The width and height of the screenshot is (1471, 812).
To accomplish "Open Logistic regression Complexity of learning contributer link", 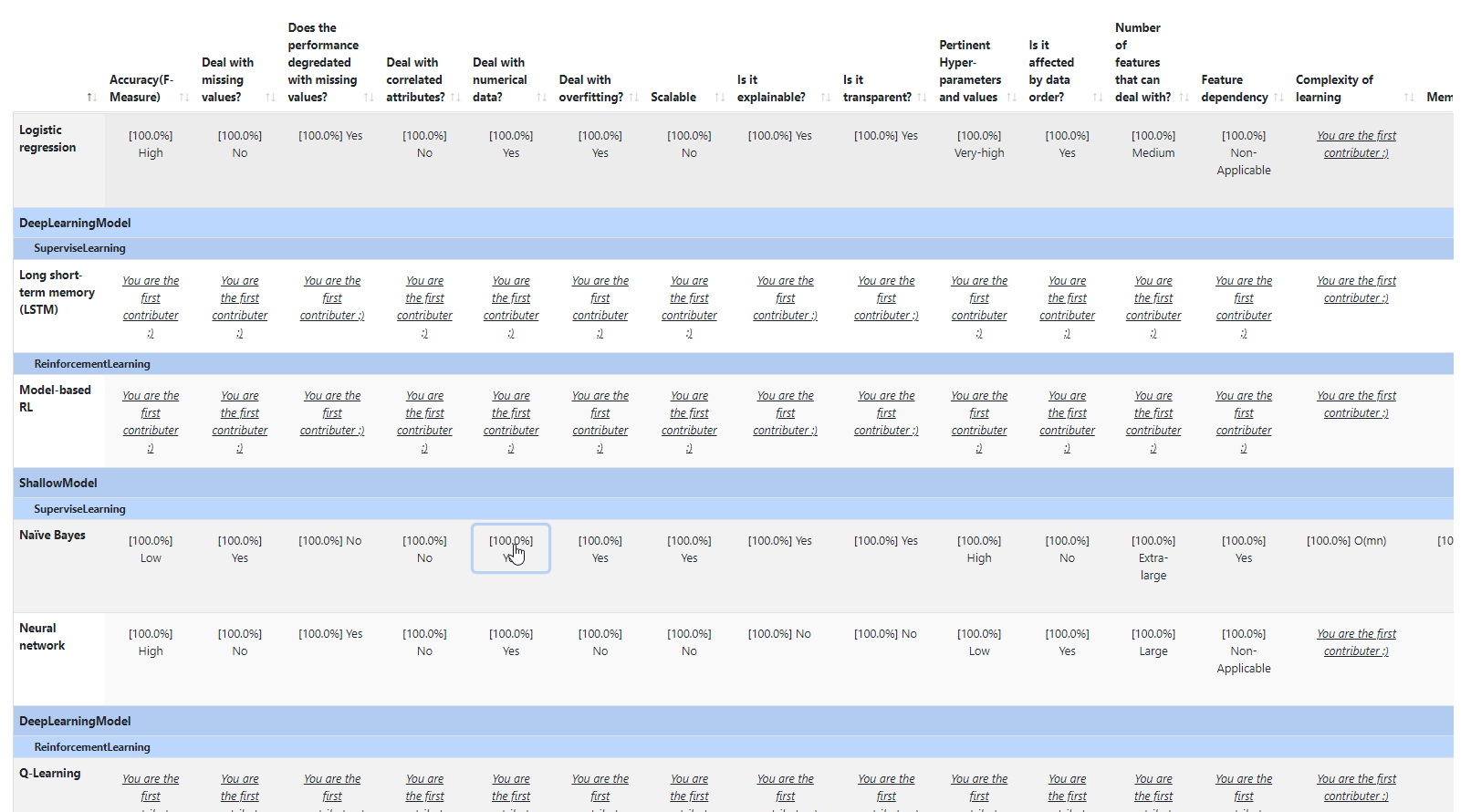I will [1356, 144].
